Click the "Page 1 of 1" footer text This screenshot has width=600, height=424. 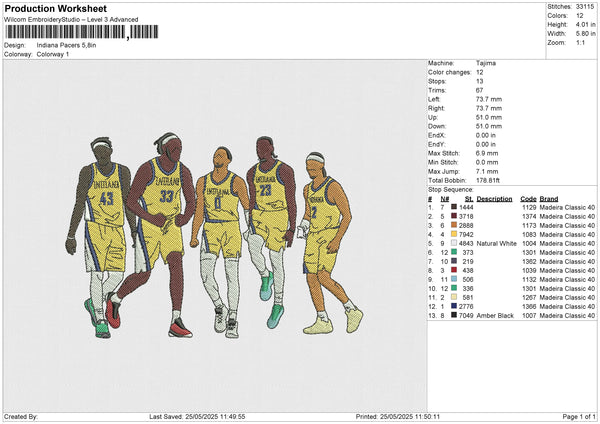coord(579,416)
